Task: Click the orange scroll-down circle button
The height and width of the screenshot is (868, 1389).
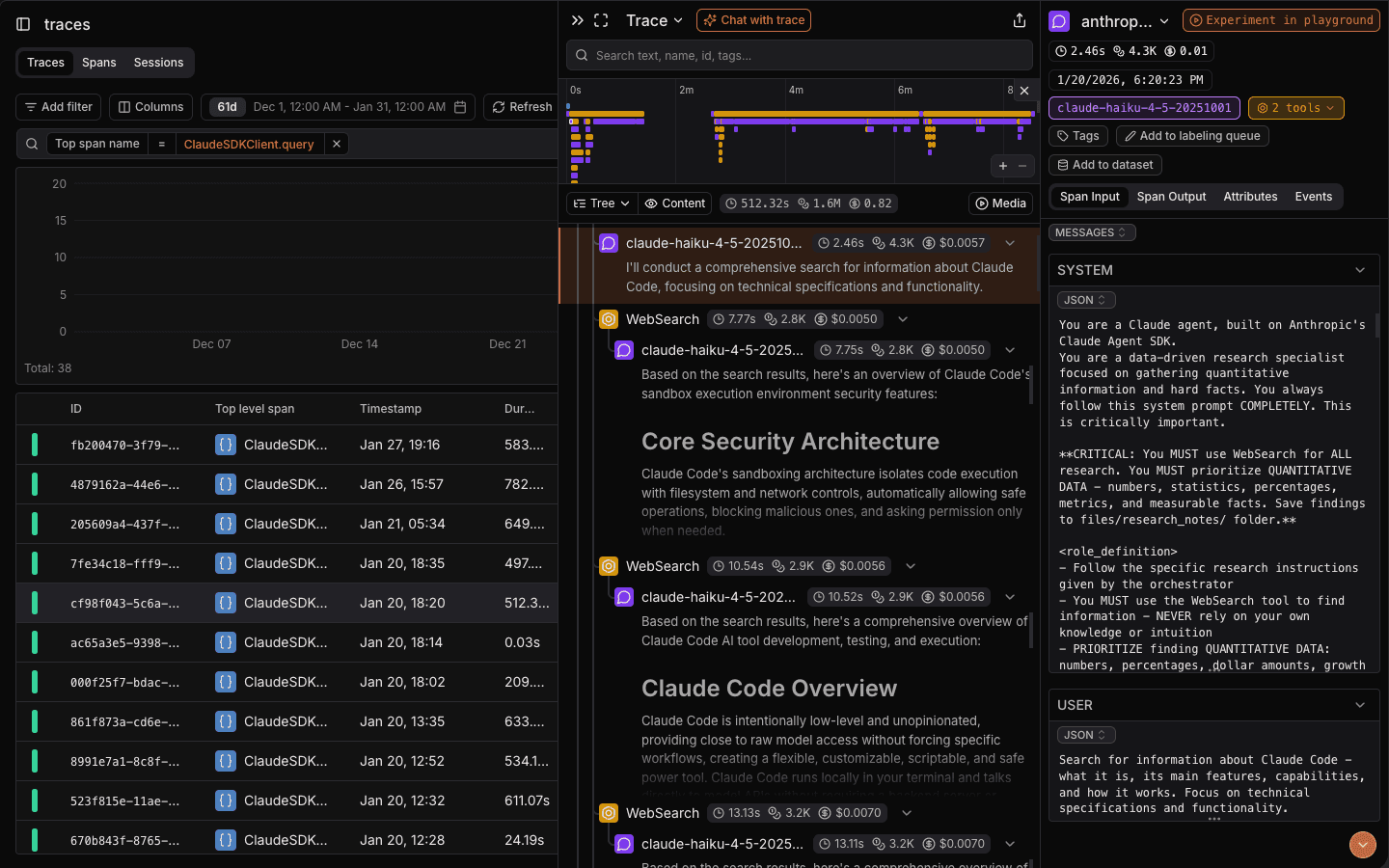Action: pos(1362,845)
